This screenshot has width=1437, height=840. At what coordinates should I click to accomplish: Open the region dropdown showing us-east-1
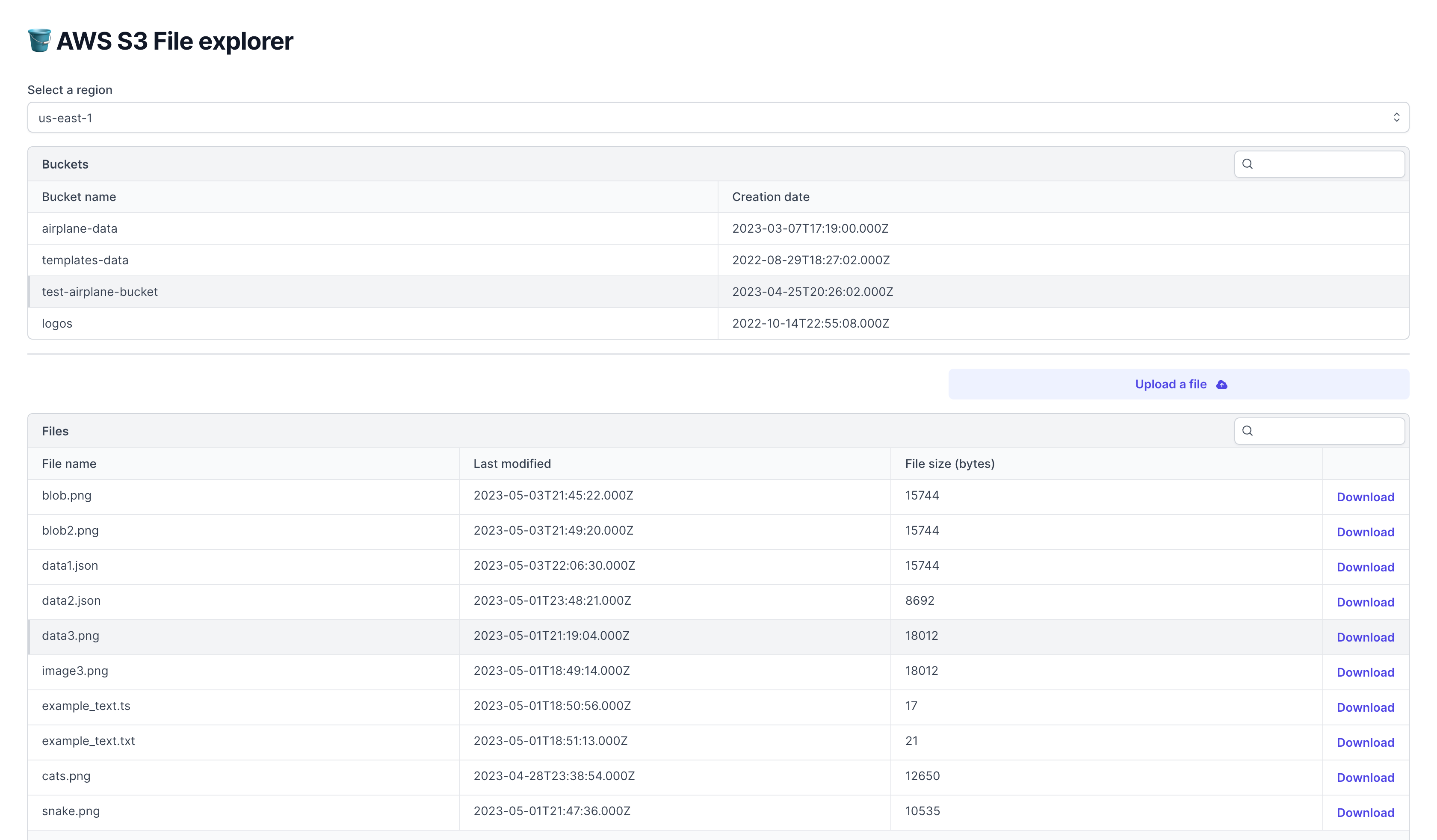[x=718, y=118]
